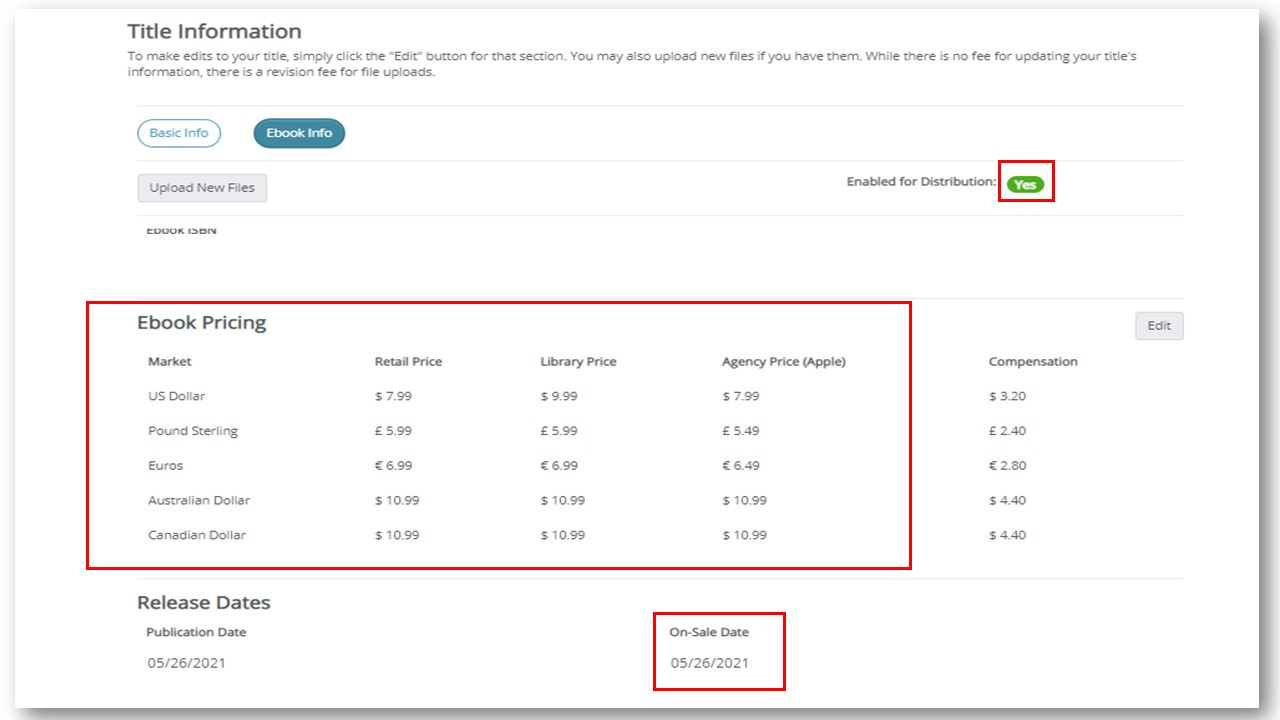Click the US Dollar retail price $7.99
Viewport: 1280px width, 720px height.
(x=393, y=396)
